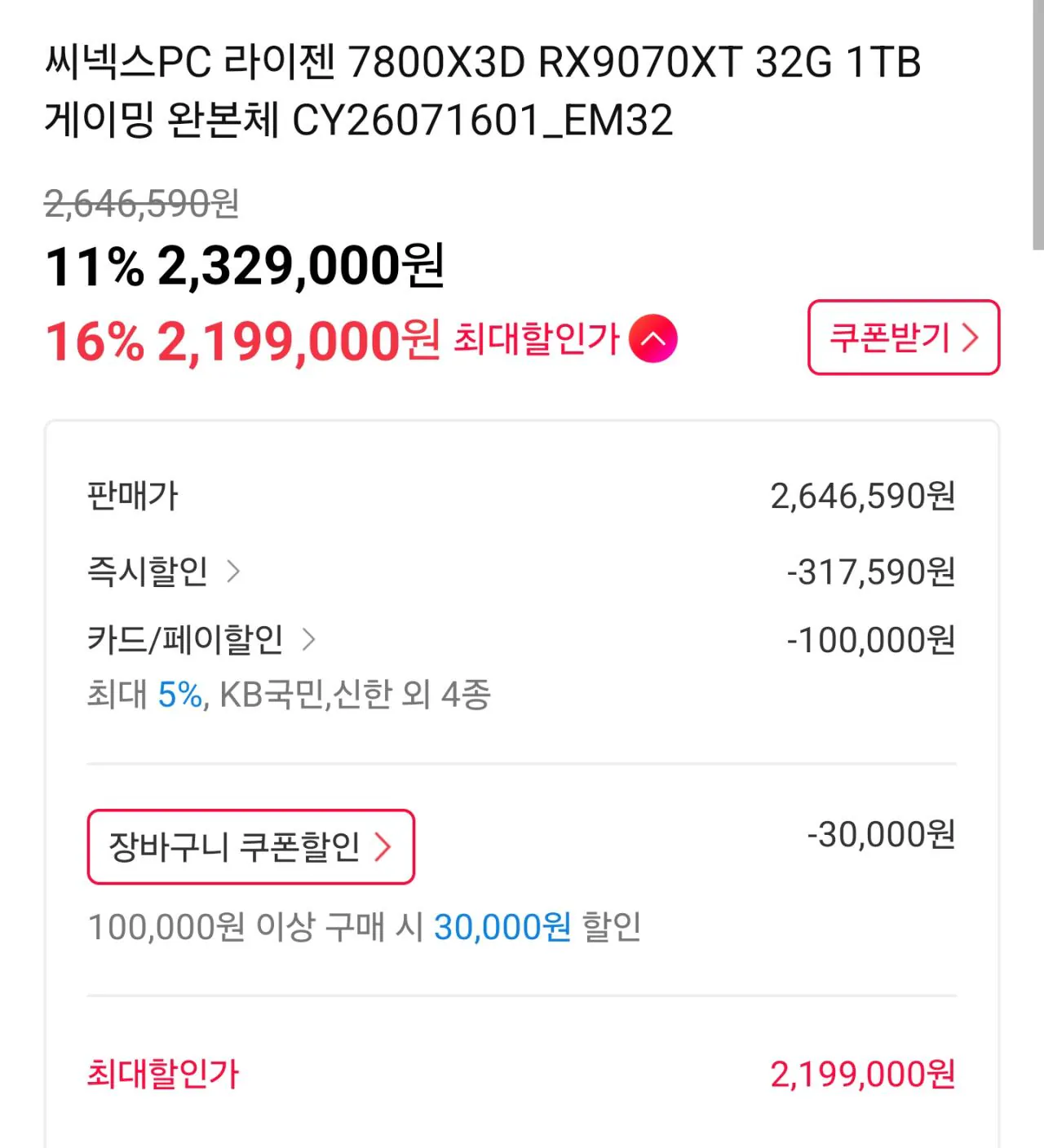The image size is (1044, 1148).
Task: Tap the arrow inside 장바구니 쿠폰할인
Action: coord(383,846)
